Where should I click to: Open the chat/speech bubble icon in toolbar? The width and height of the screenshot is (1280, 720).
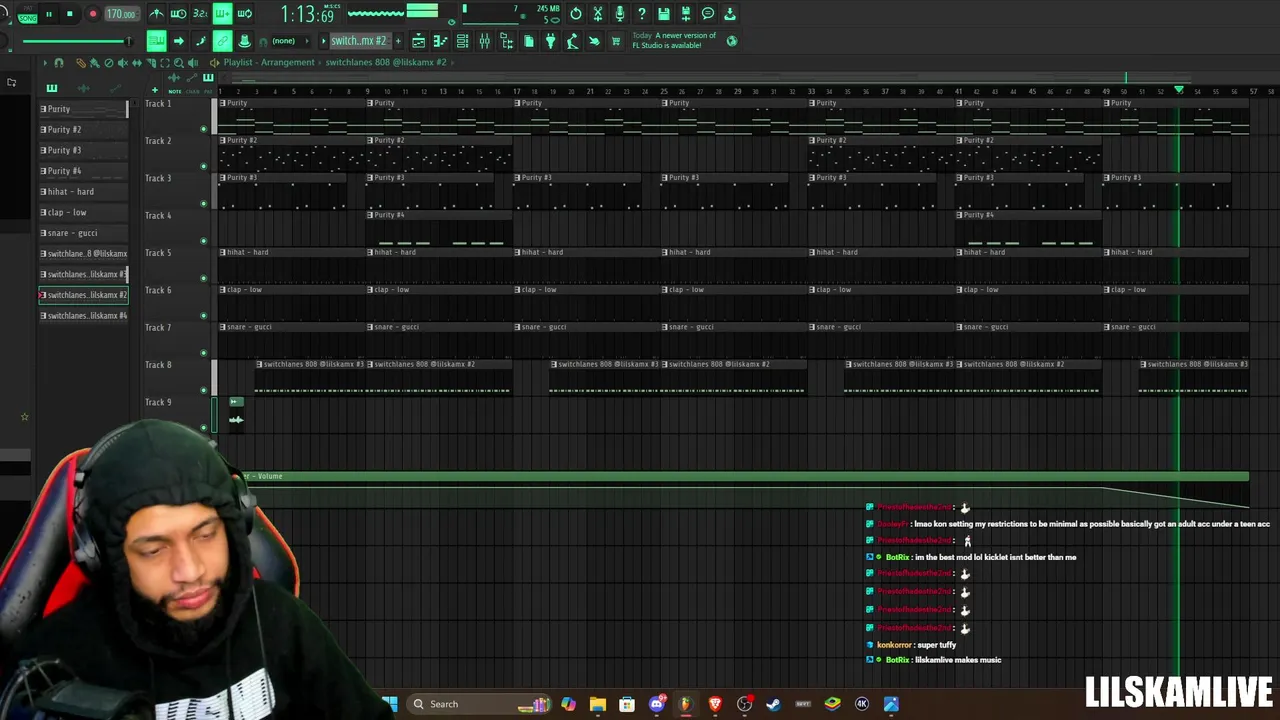[708, 14]
